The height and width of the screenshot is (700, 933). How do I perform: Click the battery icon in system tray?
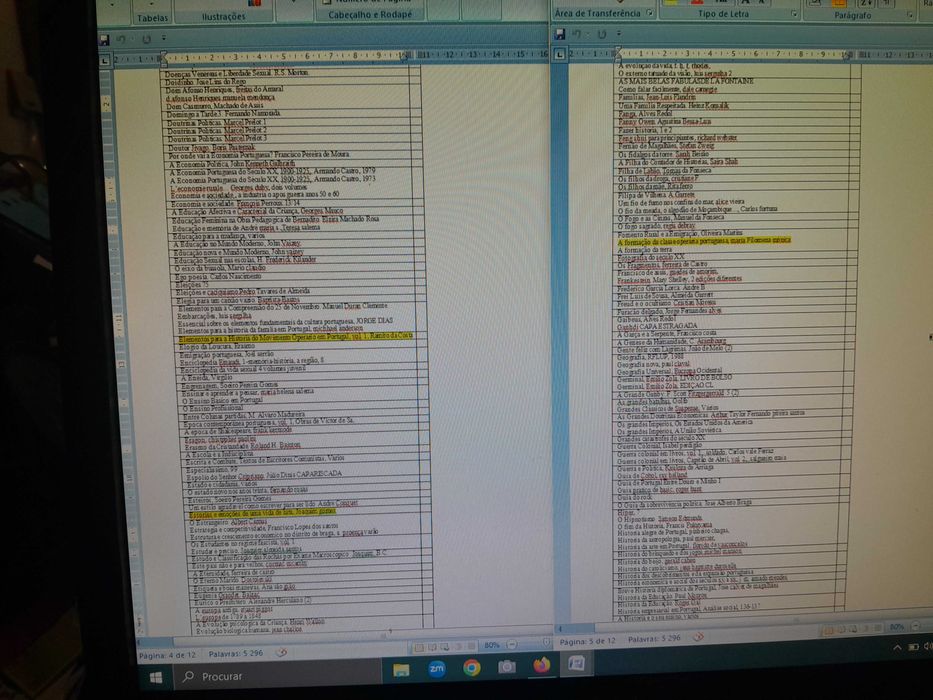click(x=913, y=647)
